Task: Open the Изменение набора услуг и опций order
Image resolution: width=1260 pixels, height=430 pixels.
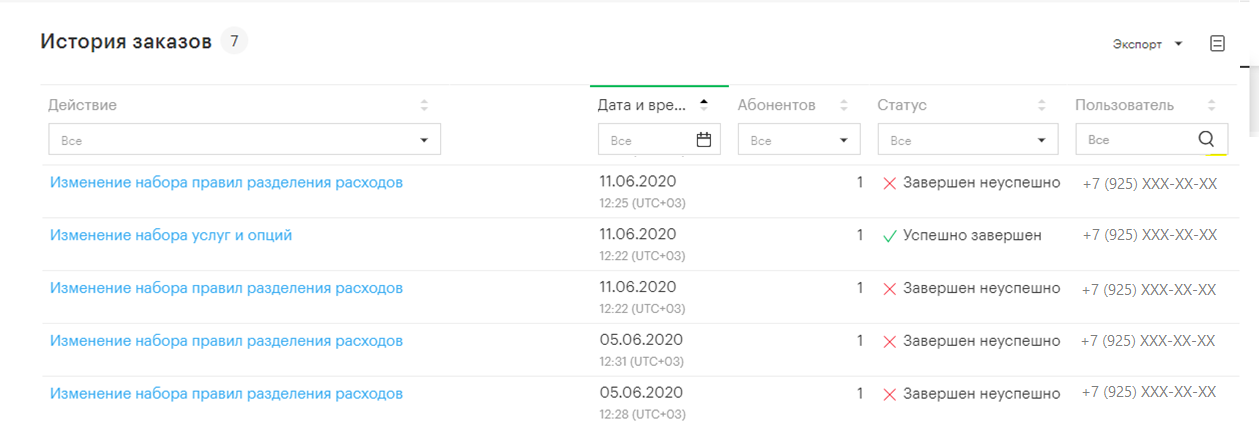Action: [171, 235]
